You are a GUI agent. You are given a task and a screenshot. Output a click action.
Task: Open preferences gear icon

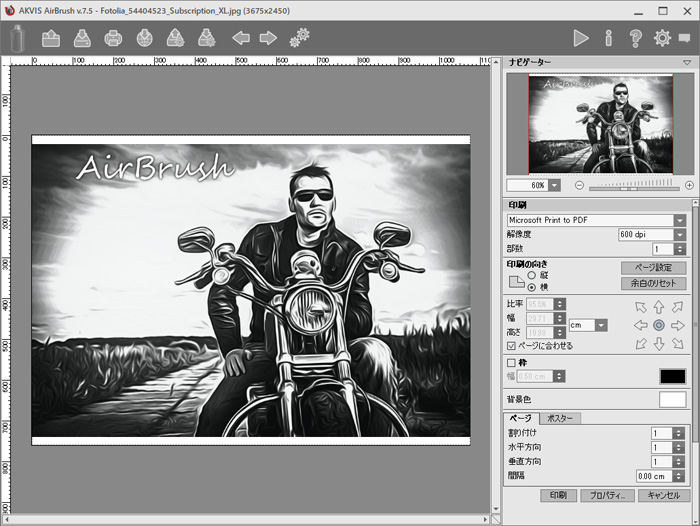662,38
